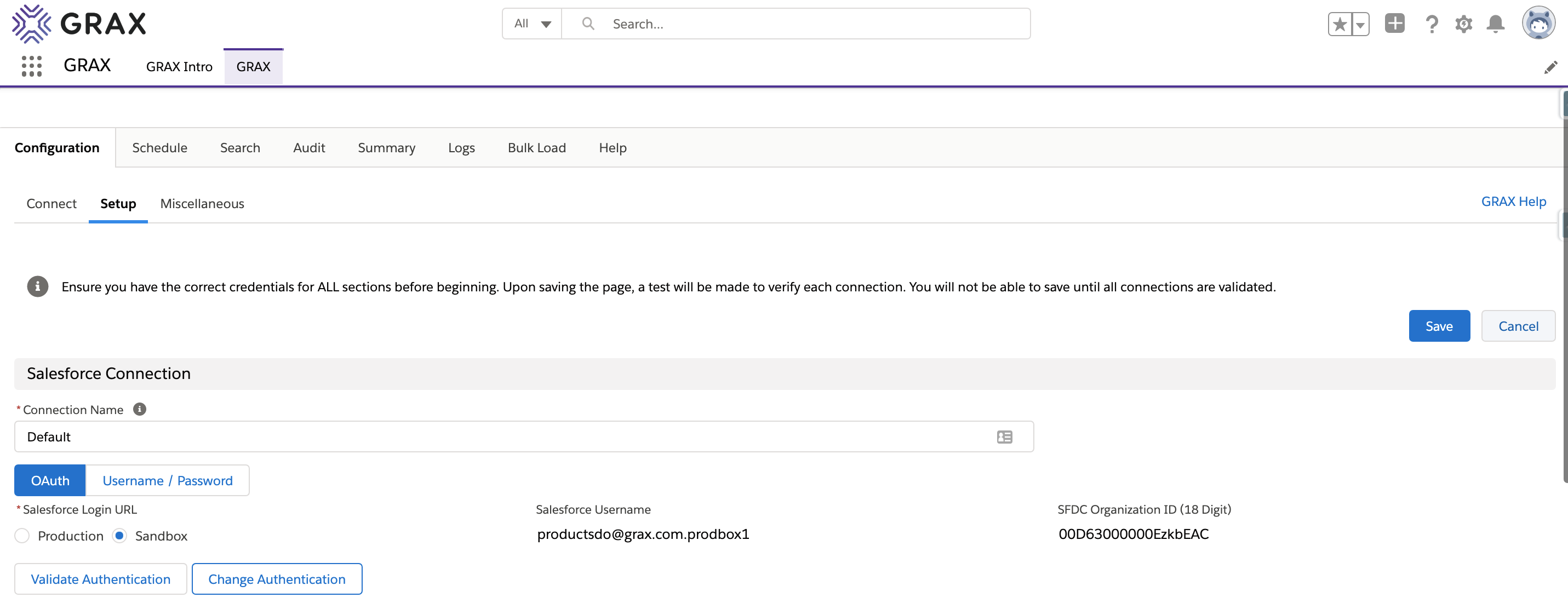The width and height of the screenshot is (1568, 609).
Task: Switch to Username / Password authentication
Action: click(x=168, y=481)
